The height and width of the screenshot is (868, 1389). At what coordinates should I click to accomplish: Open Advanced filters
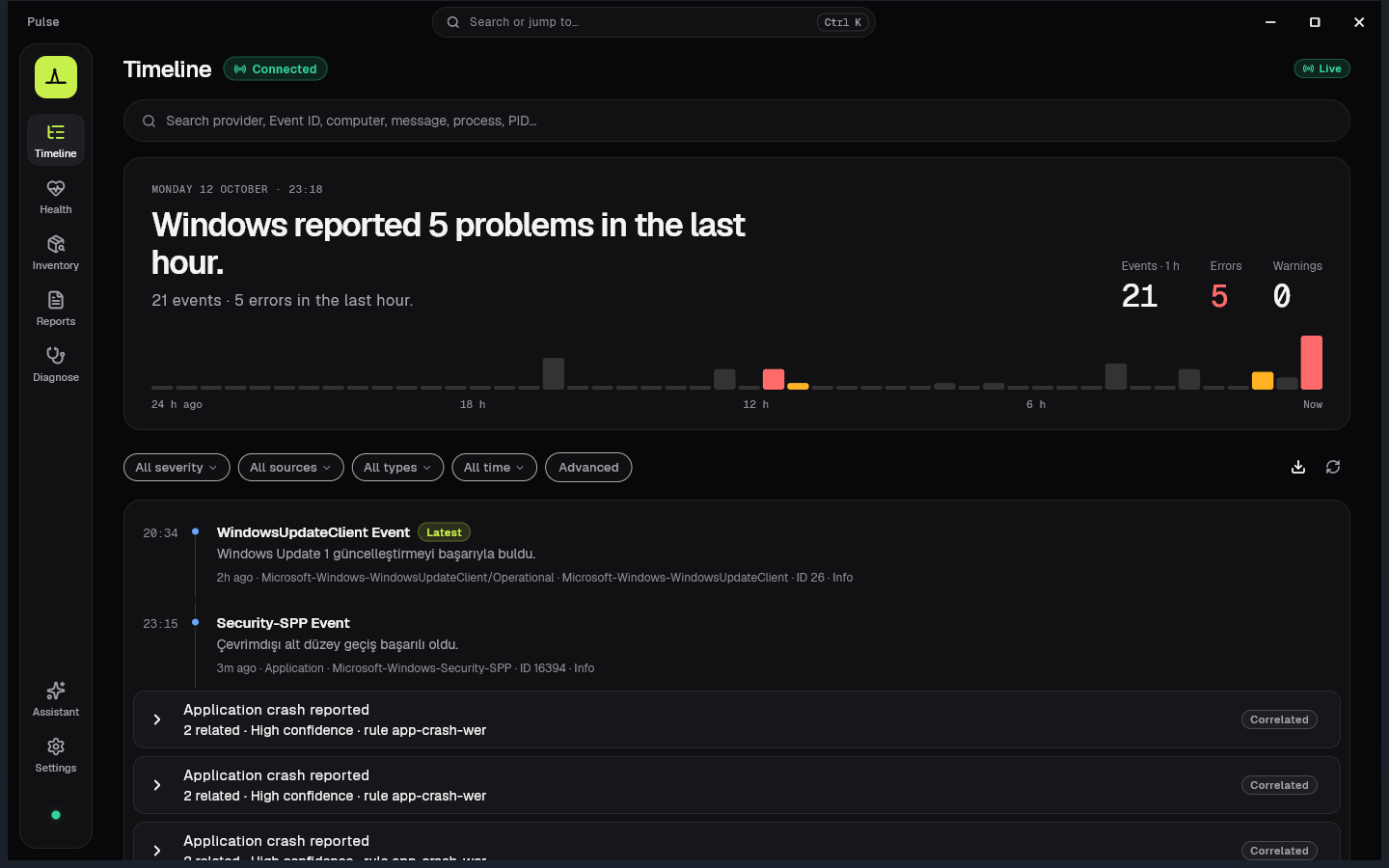pyautogui.click(x=588, y=467)
